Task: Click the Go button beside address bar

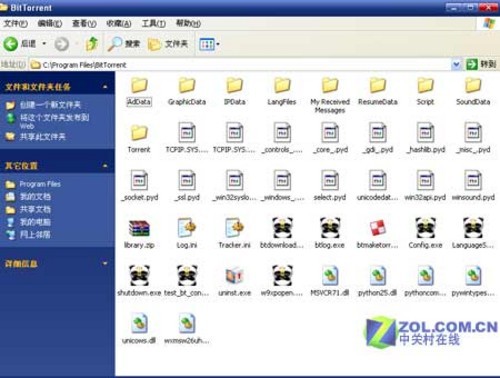Action: (481, 64)
